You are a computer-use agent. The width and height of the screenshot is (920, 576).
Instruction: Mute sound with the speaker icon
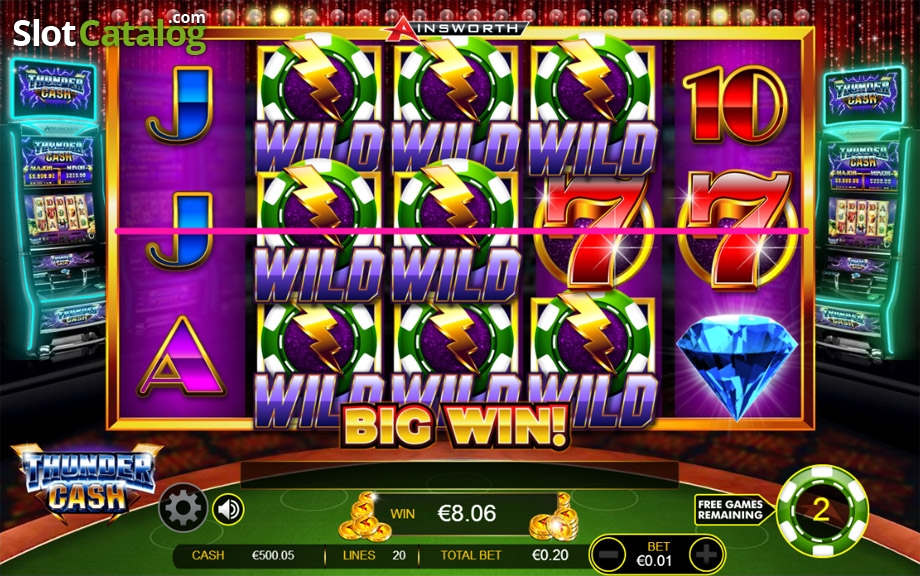228,509
